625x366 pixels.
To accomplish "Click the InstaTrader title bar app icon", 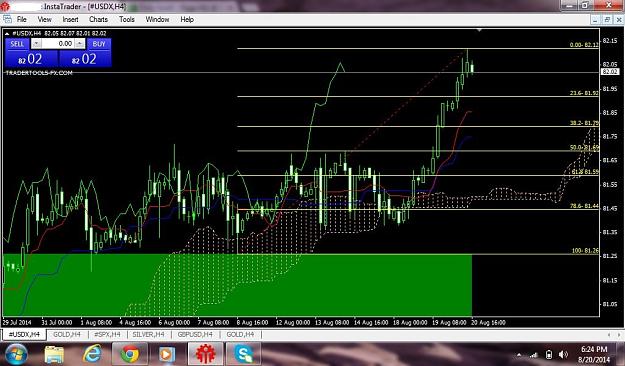I will 5,6.
